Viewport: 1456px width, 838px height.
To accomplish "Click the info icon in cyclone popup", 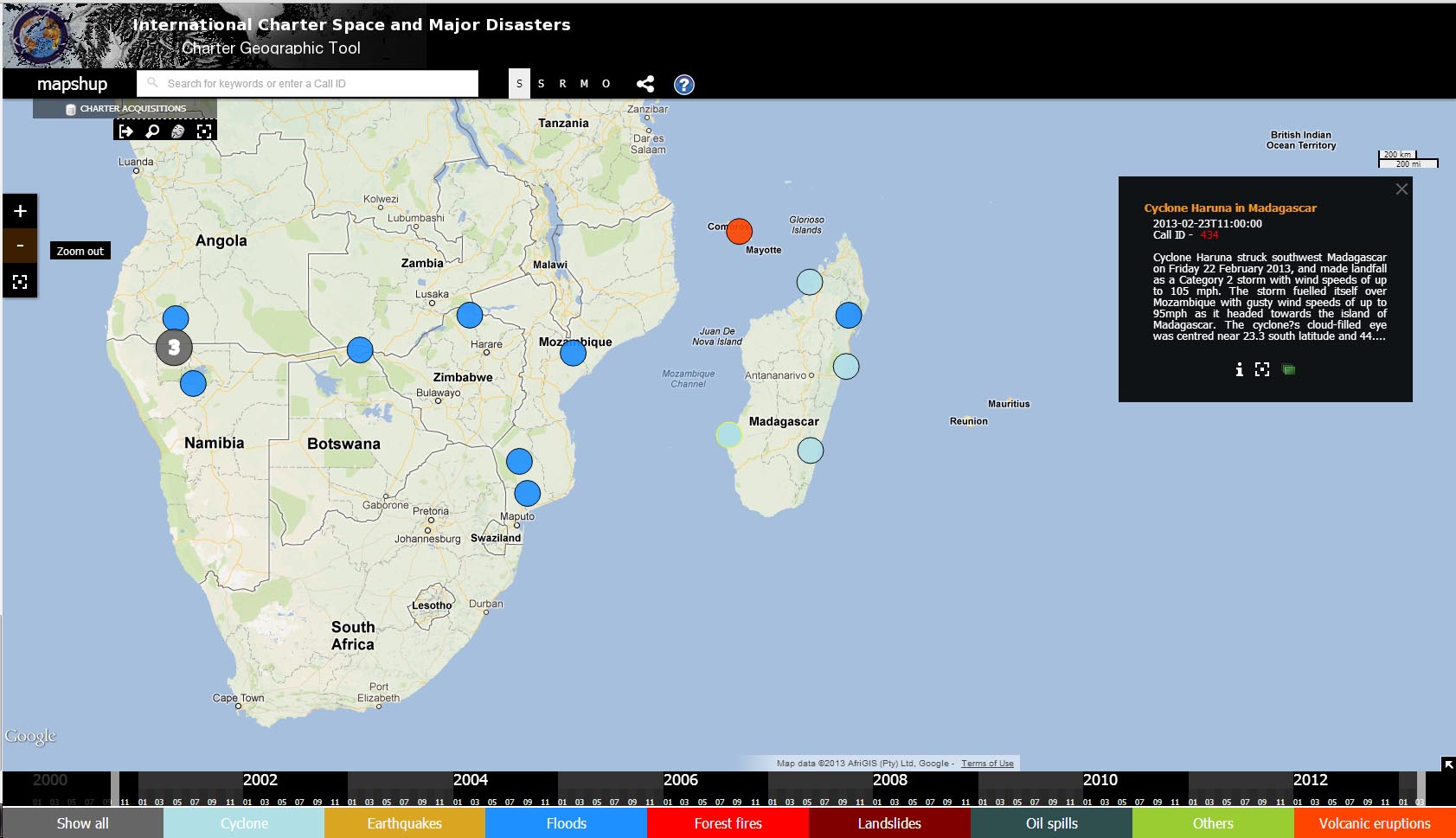I will coord(1239,369).
